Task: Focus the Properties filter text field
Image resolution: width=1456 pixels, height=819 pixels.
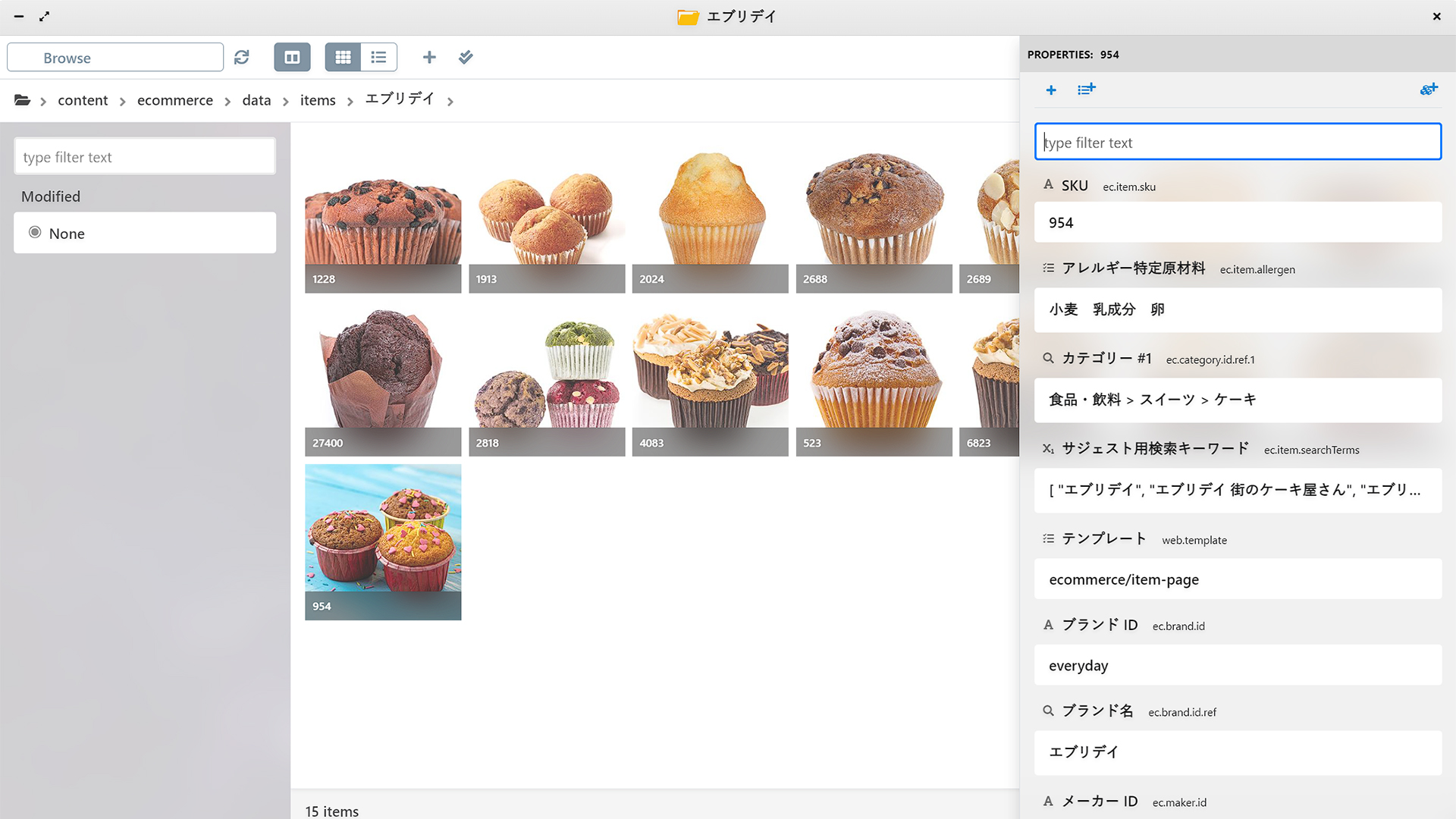Action: [1238, 142]
